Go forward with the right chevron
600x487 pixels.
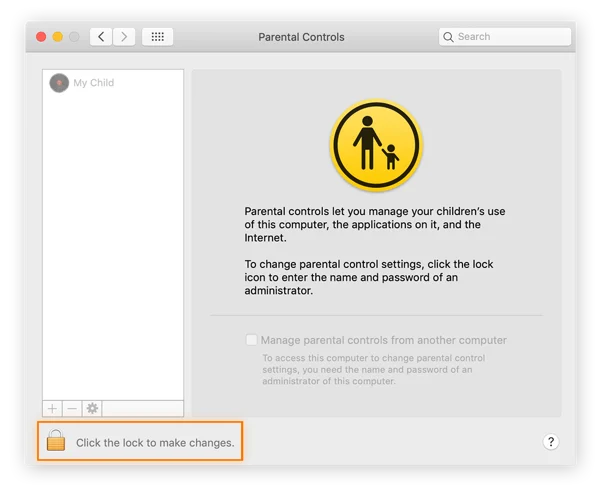click(124, 37)
